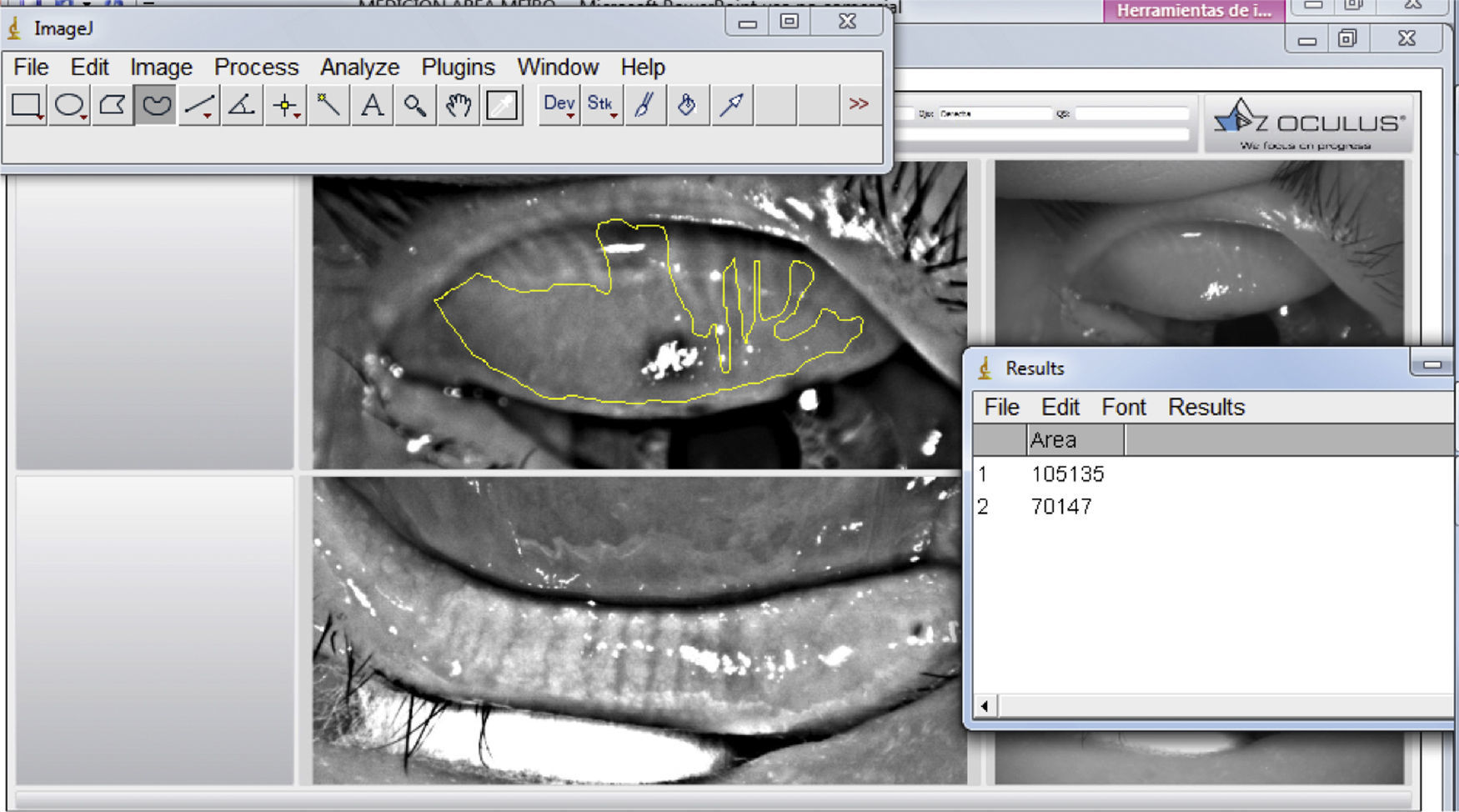Viewport: 1459px width, 812px height.
Task: Click the Color picker eyedropper tool
Action: [x=502, y=105]
